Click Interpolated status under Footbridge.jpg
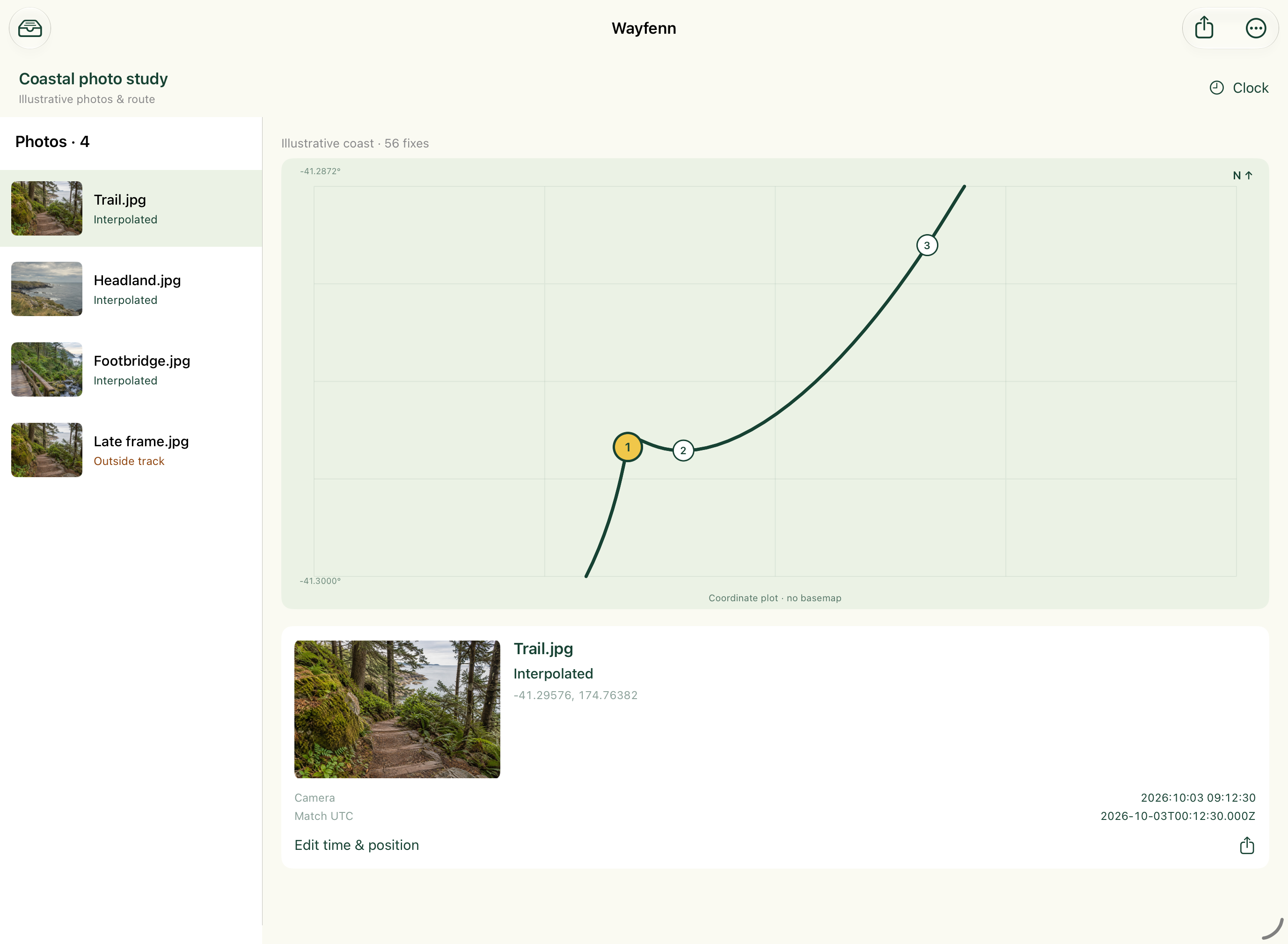 coord(125,381)
